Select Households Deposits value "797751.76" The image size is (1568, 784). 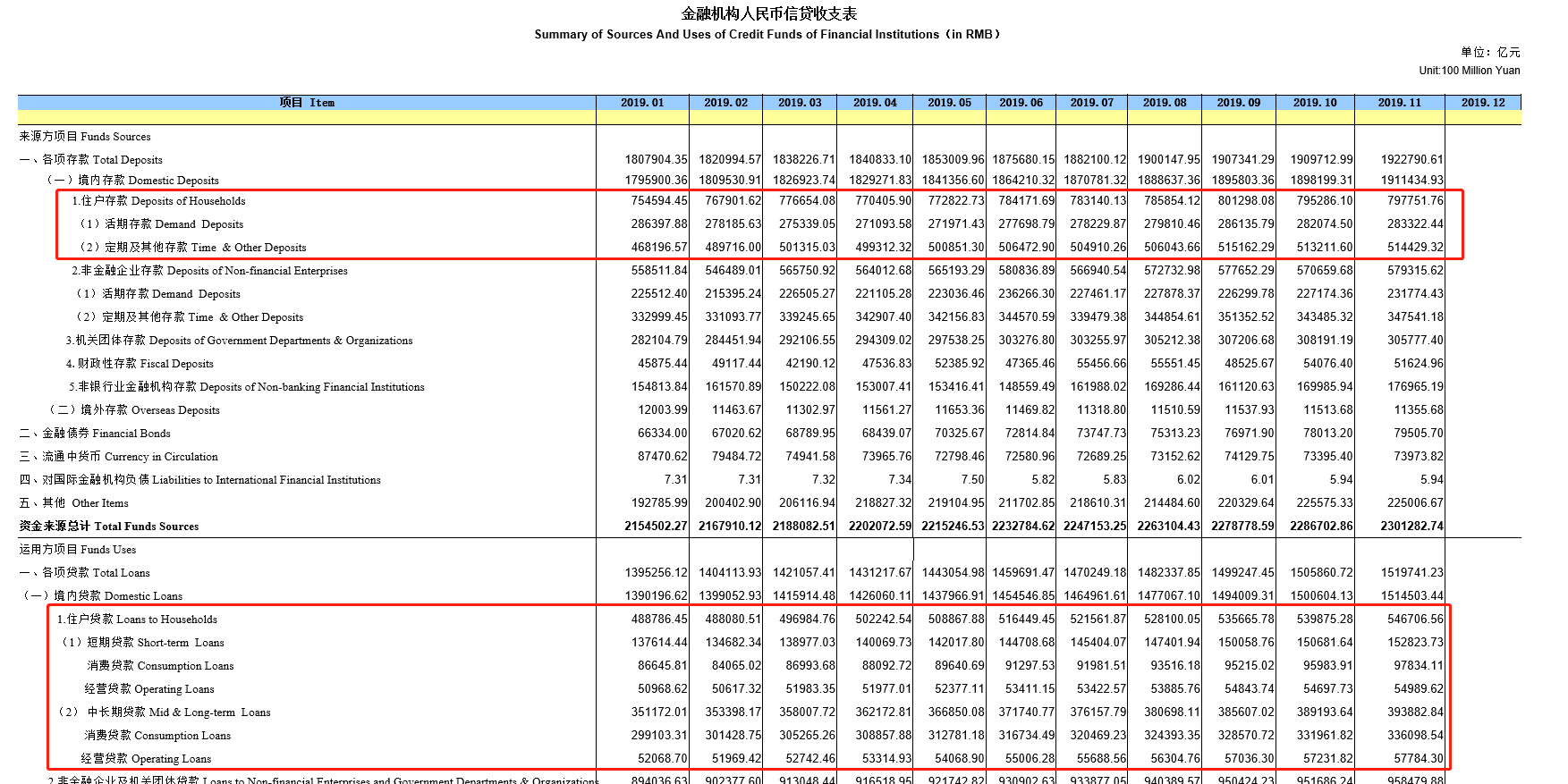pyautogui.click(x=1415, y=201)
